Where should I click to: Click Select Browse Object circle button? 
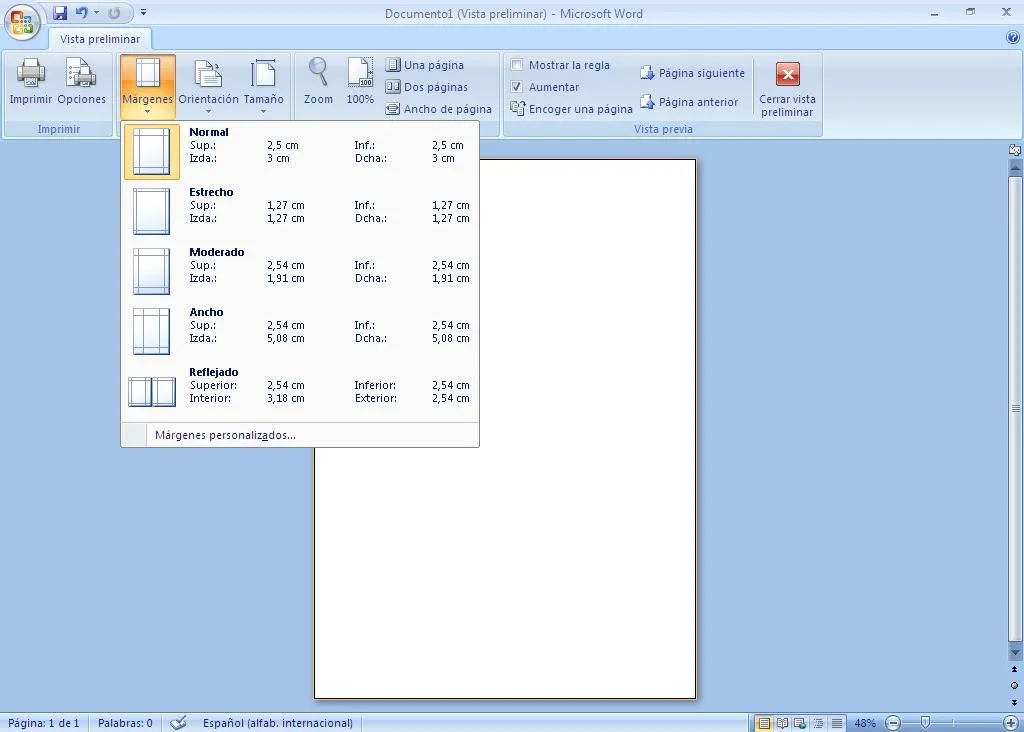(x=1014, y=686)
